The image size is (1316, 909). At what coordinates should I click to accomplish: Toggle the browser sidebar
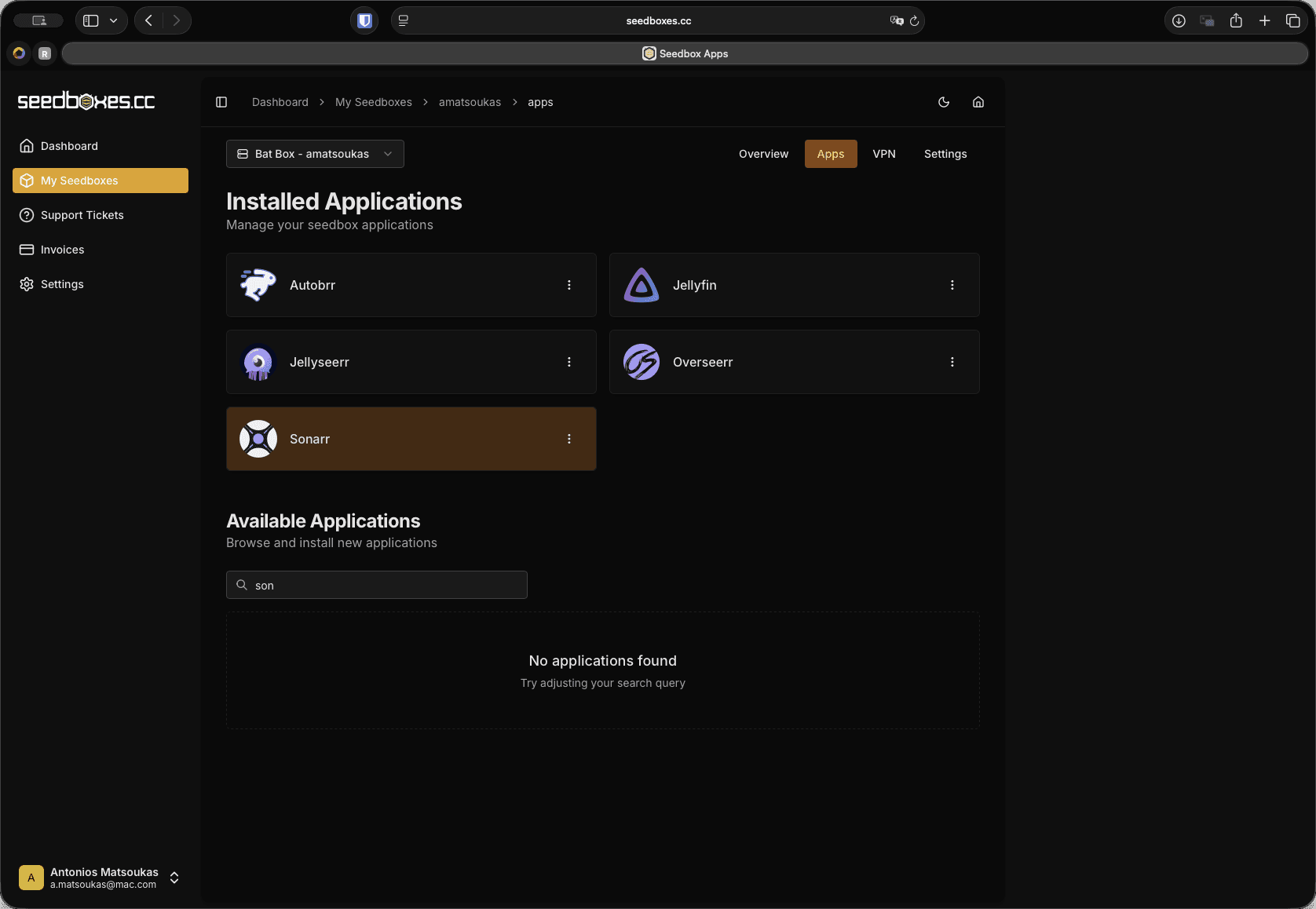(x=91, y=20)
